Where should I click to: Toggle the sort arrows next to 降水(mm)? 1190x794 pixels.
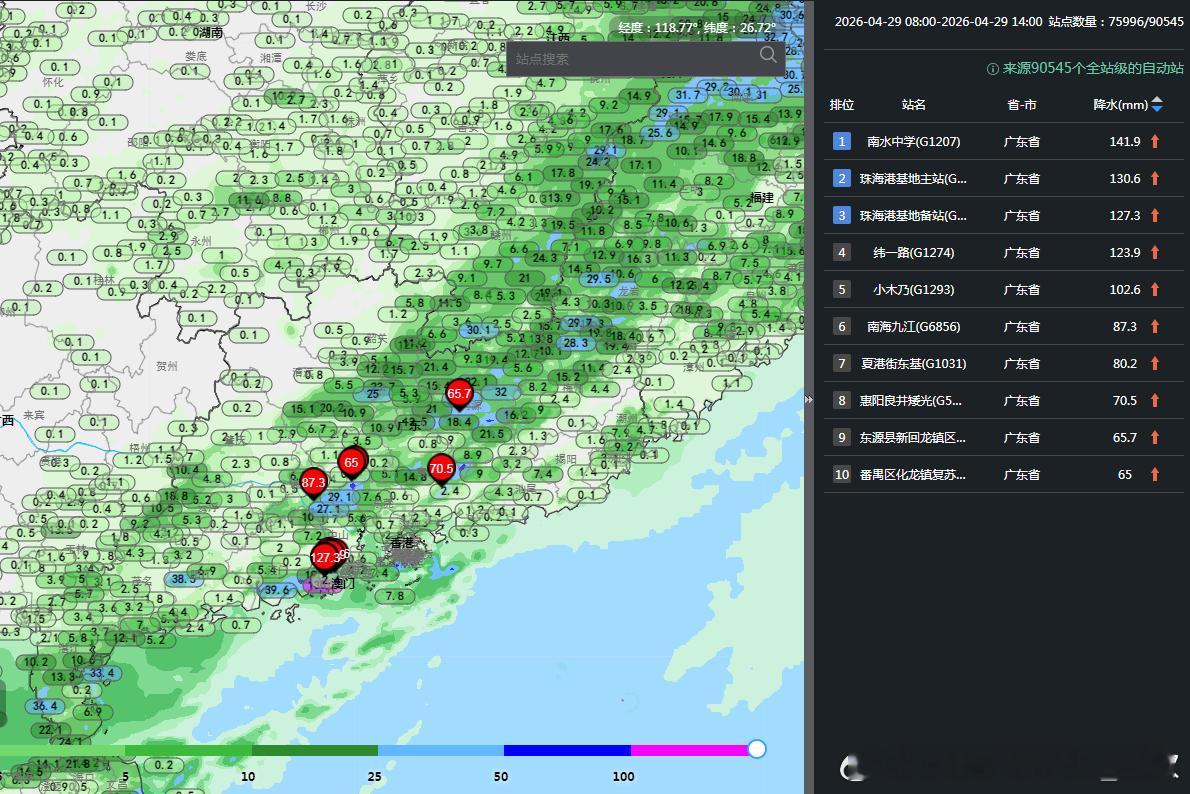[1157, 104]
